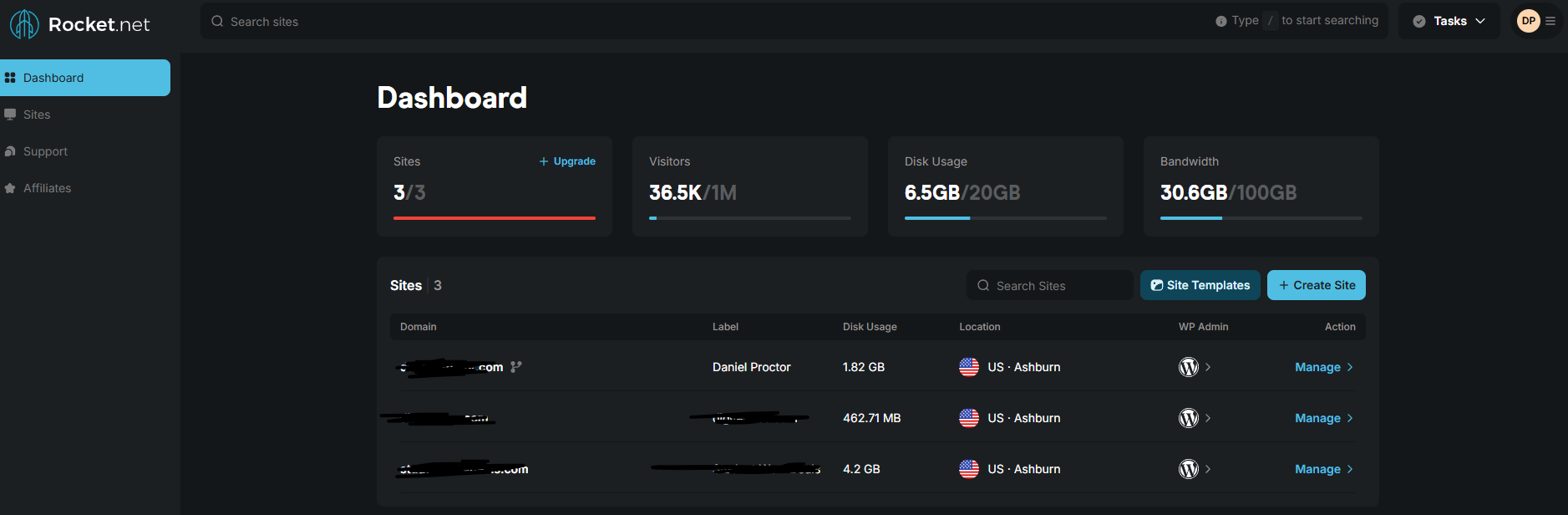1568x515 pixels.
Task: Go to Support in the sidebar
Action: tap(45, 151)
